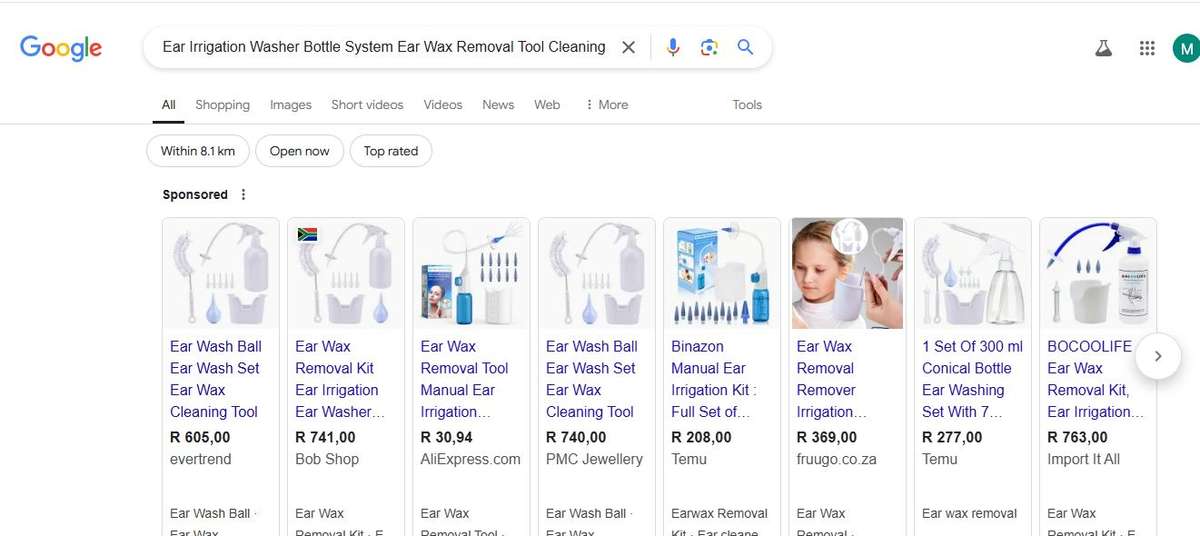The image size is (1200, 536).
Task: Open Google Lens image search
Action: pos(709,47)
